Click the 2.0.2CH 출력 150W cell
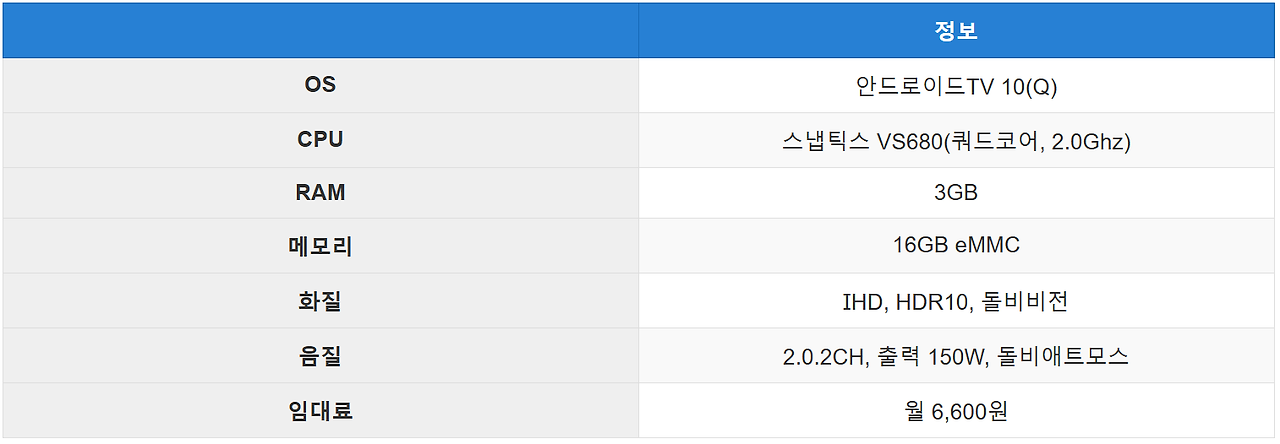Viewport: 1280px width, 444px height. click(x=957, y=355)
